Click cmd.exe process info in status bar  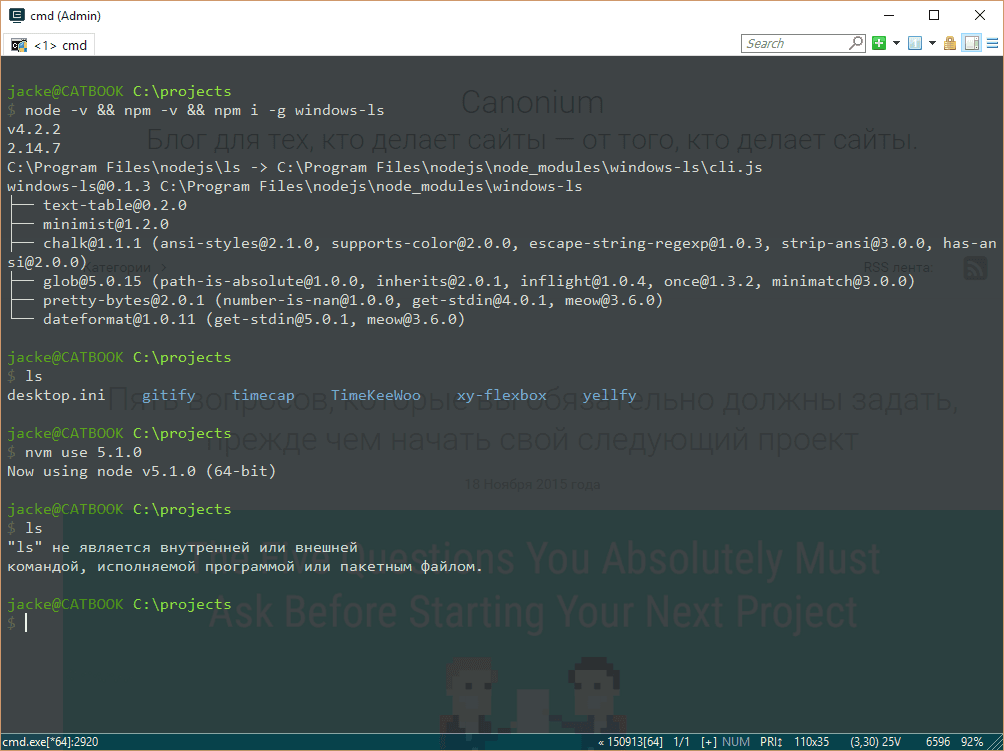coord(50,742)
